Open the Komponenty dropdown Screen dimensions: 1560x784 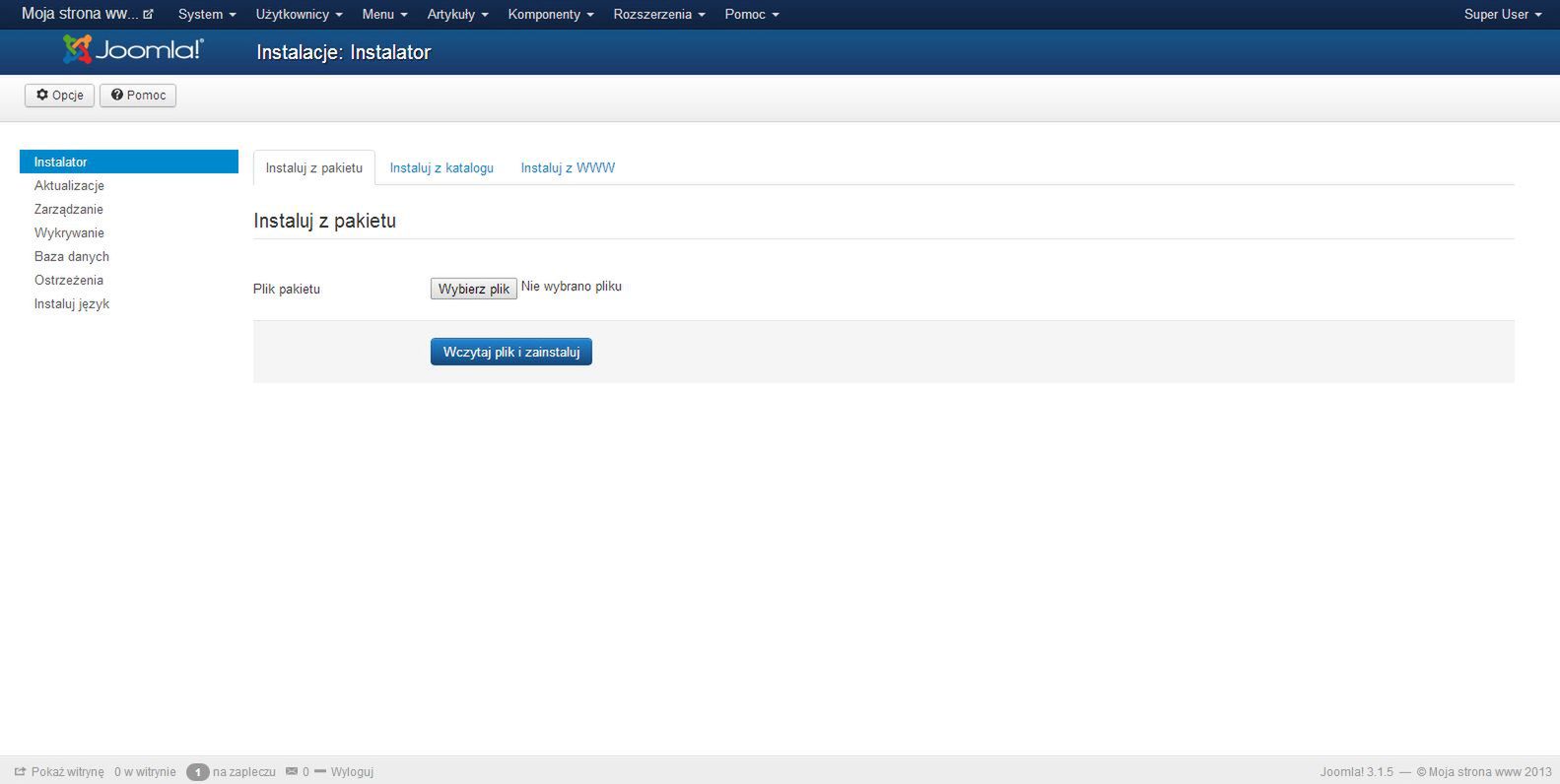pyautogui.click(x=551, y=15)
